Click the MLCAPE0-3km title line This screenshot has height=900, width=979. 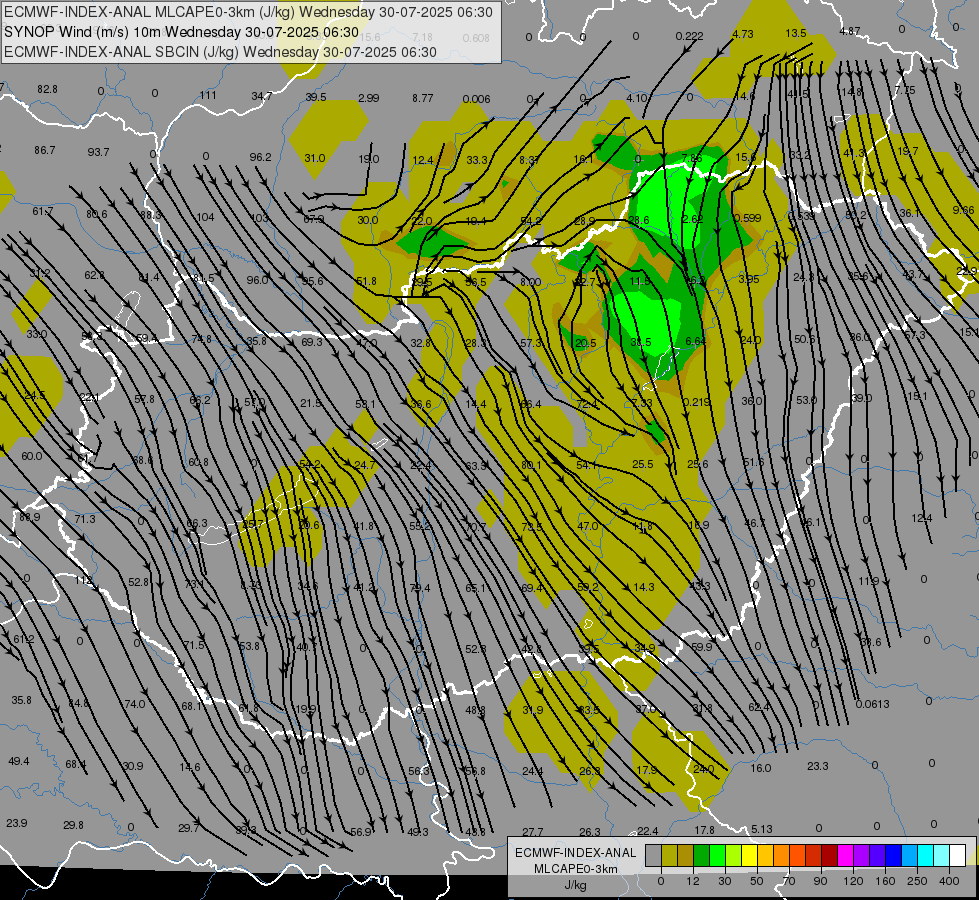(x=248, y=12)
